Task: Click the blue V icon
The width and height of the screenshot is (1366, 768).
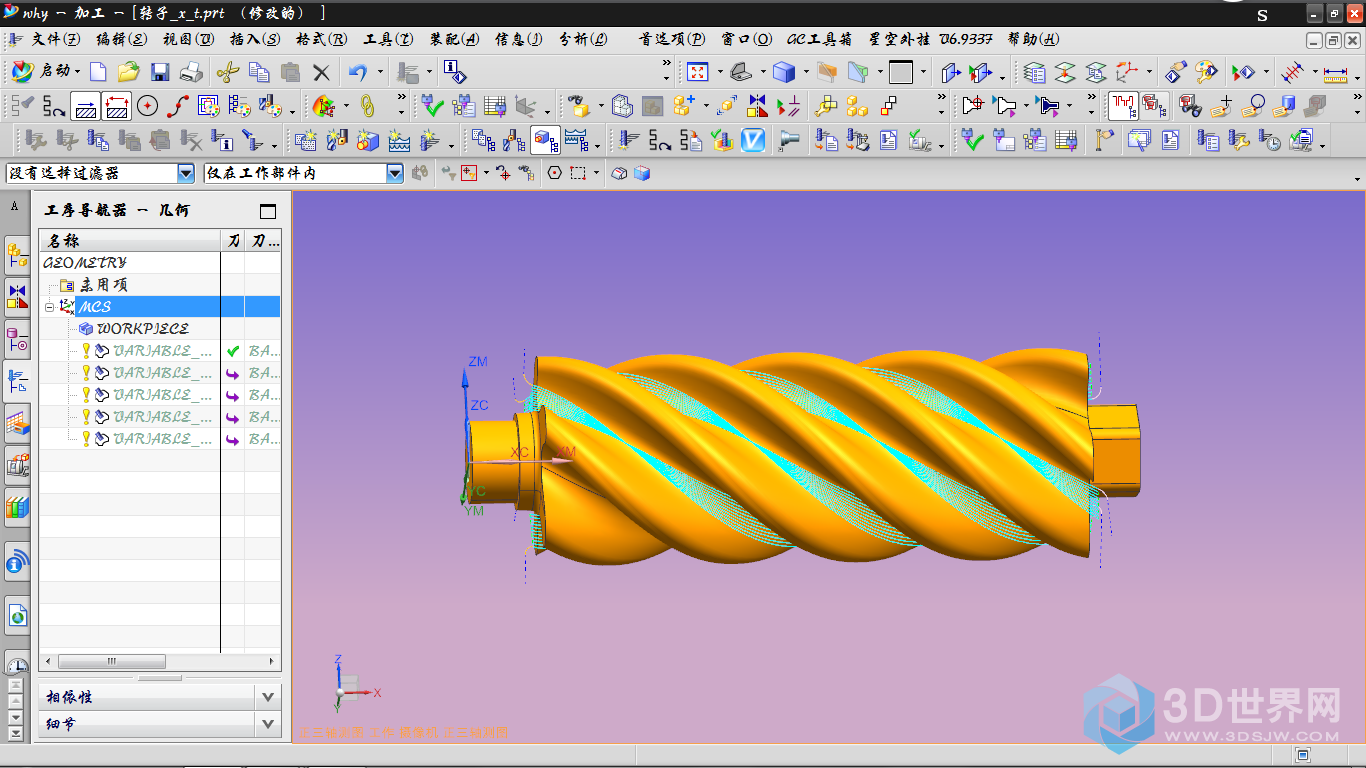Action: coord(753,140)
